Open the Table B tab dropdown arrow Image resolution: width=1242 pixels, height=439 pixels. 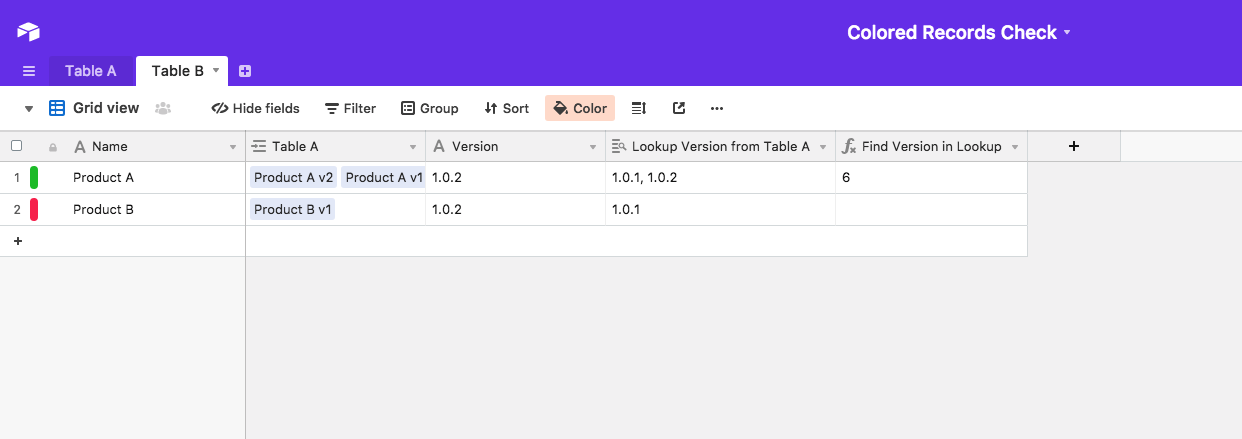point(216,70)
